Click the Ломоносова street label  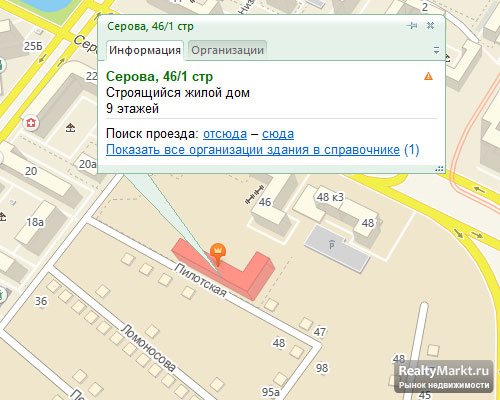click(148, 348)
